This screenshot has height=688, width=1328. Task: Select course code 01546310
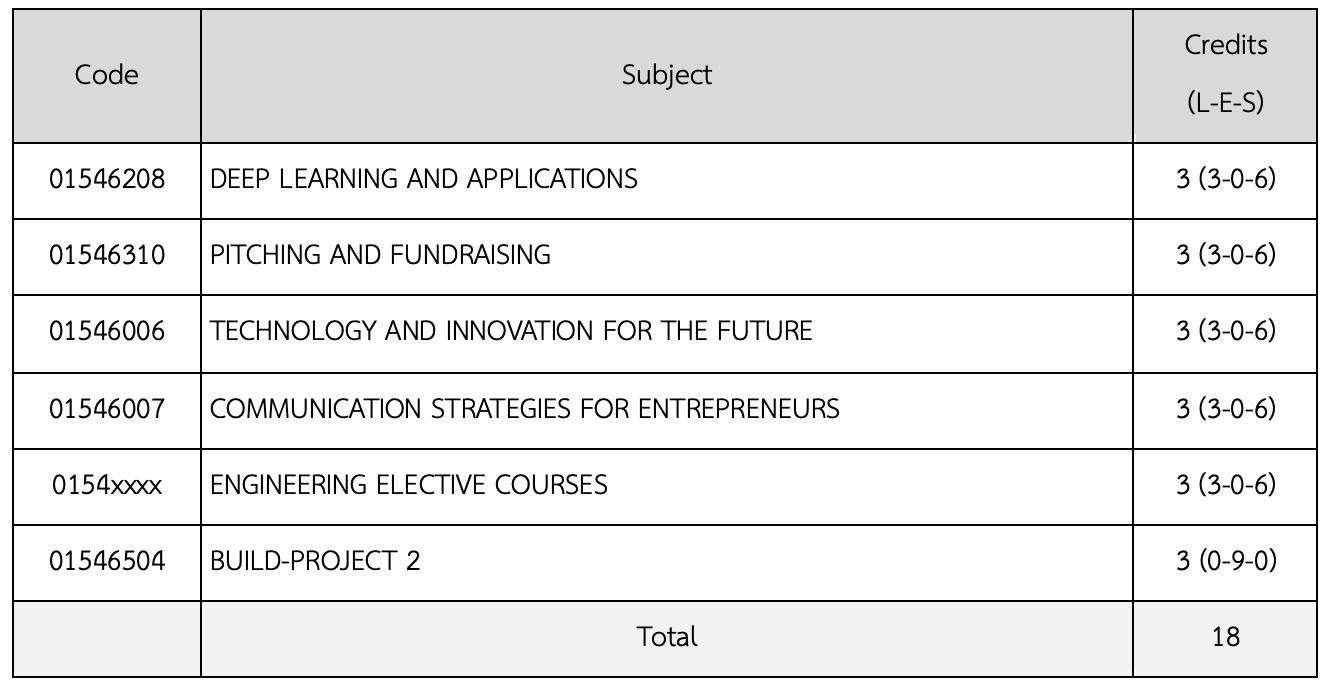click(106, 255)
